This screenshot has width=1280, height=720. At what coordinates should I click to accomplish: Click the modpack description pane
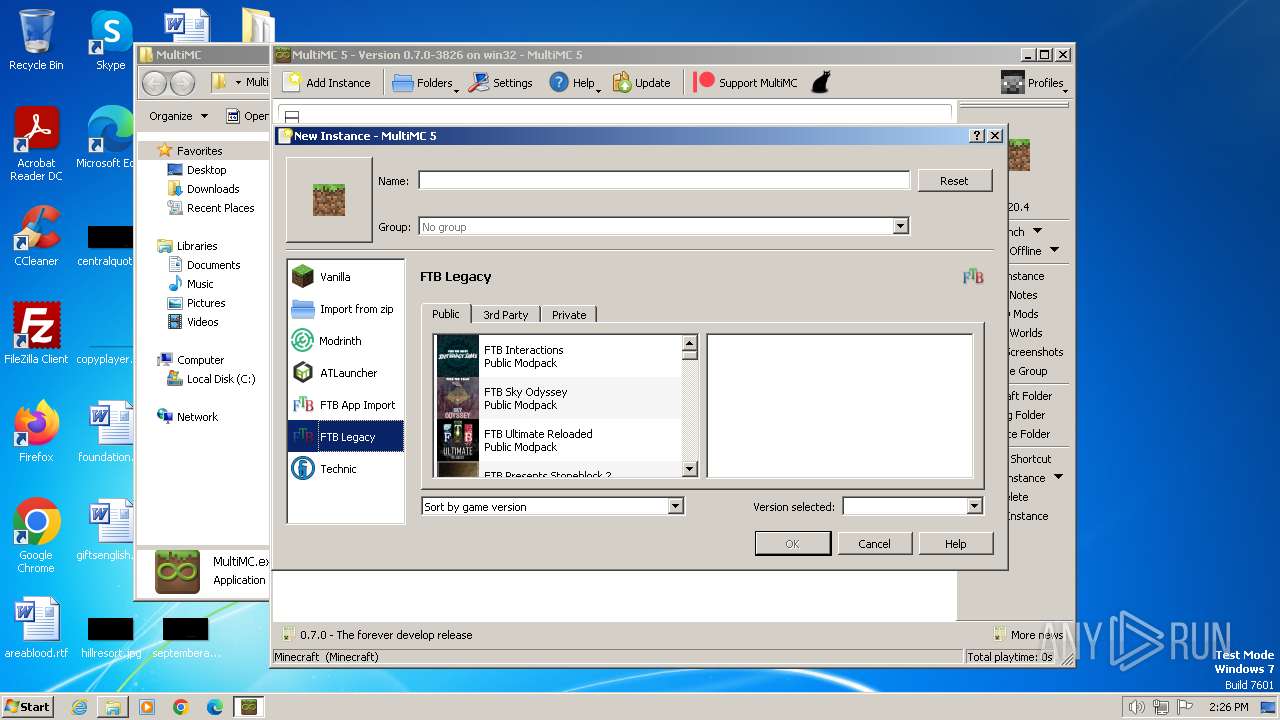840,406
